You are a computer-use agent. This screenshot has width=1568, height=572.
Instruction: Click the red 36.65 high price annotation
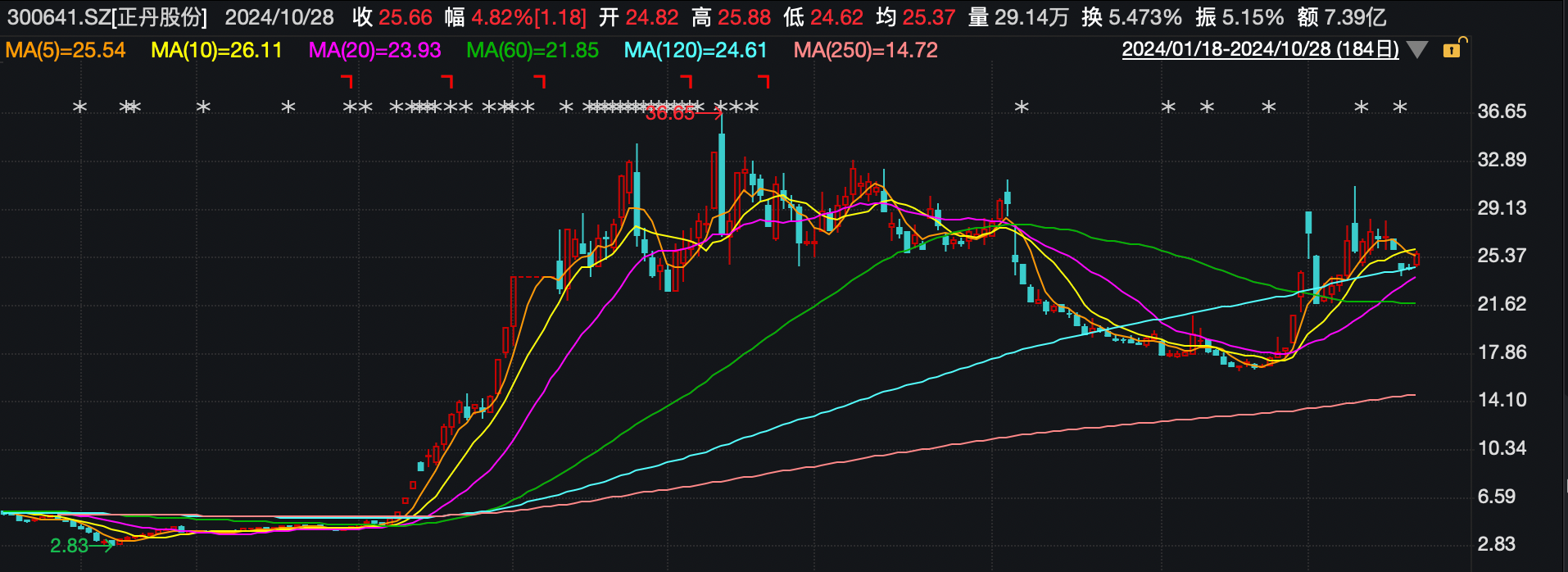coord(670,114)
